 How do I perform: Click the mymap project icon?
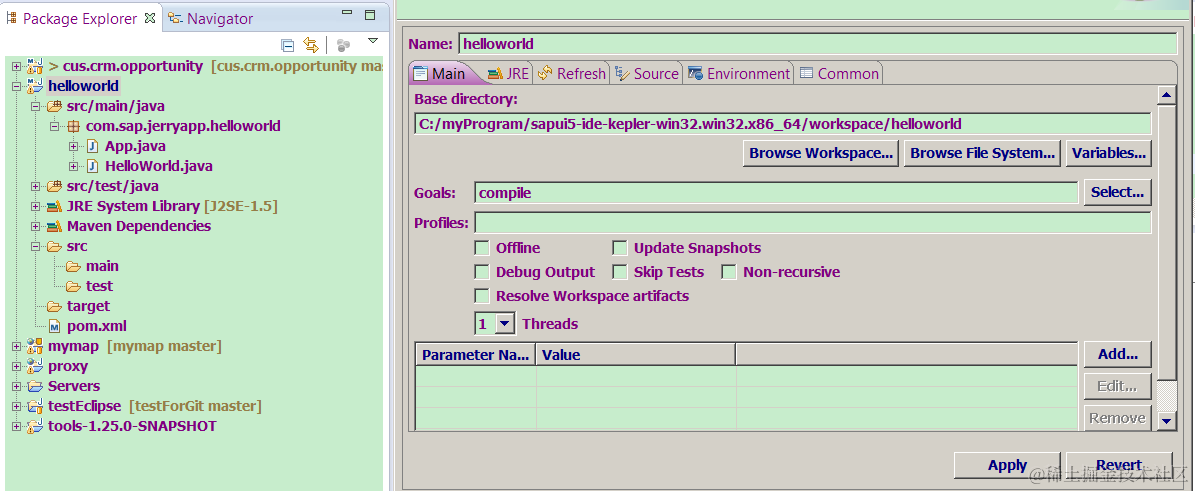(x=35, y=346)
